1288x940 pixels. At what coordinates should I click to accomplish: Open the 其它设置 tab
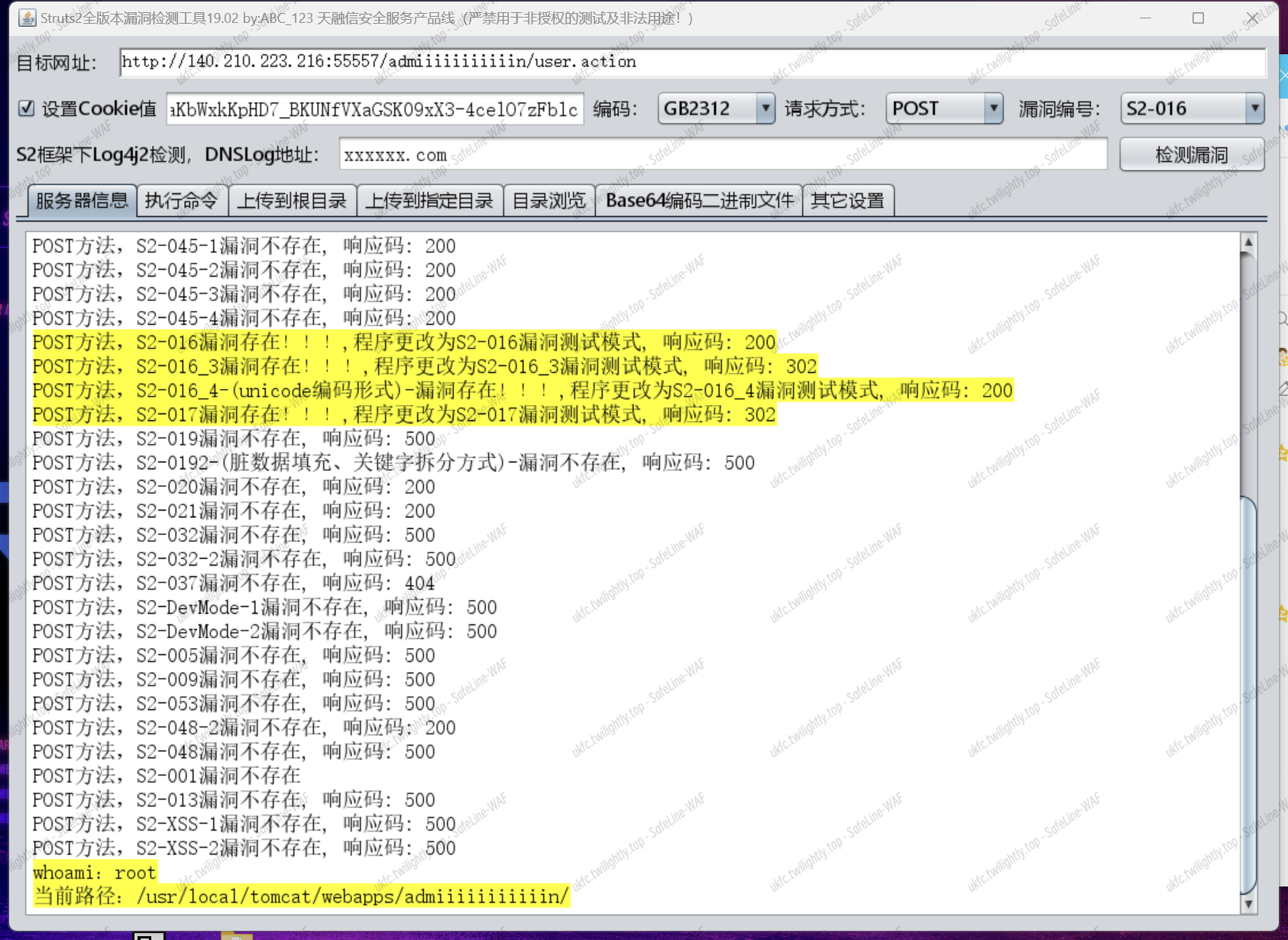(x=847, y=201)
